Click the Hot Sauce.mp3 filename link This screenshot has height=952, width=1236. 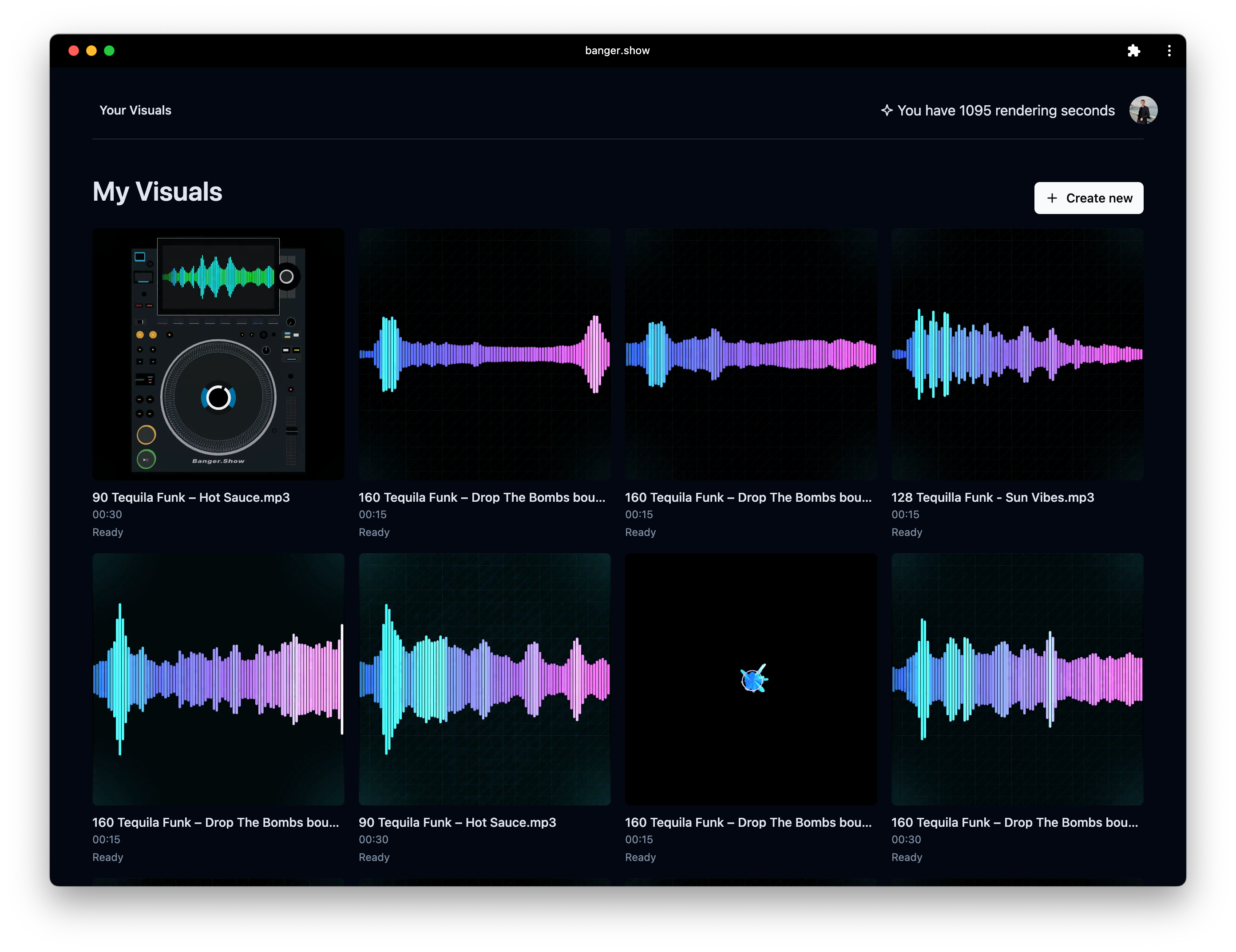pyautogui.click(x=191, y=497)
